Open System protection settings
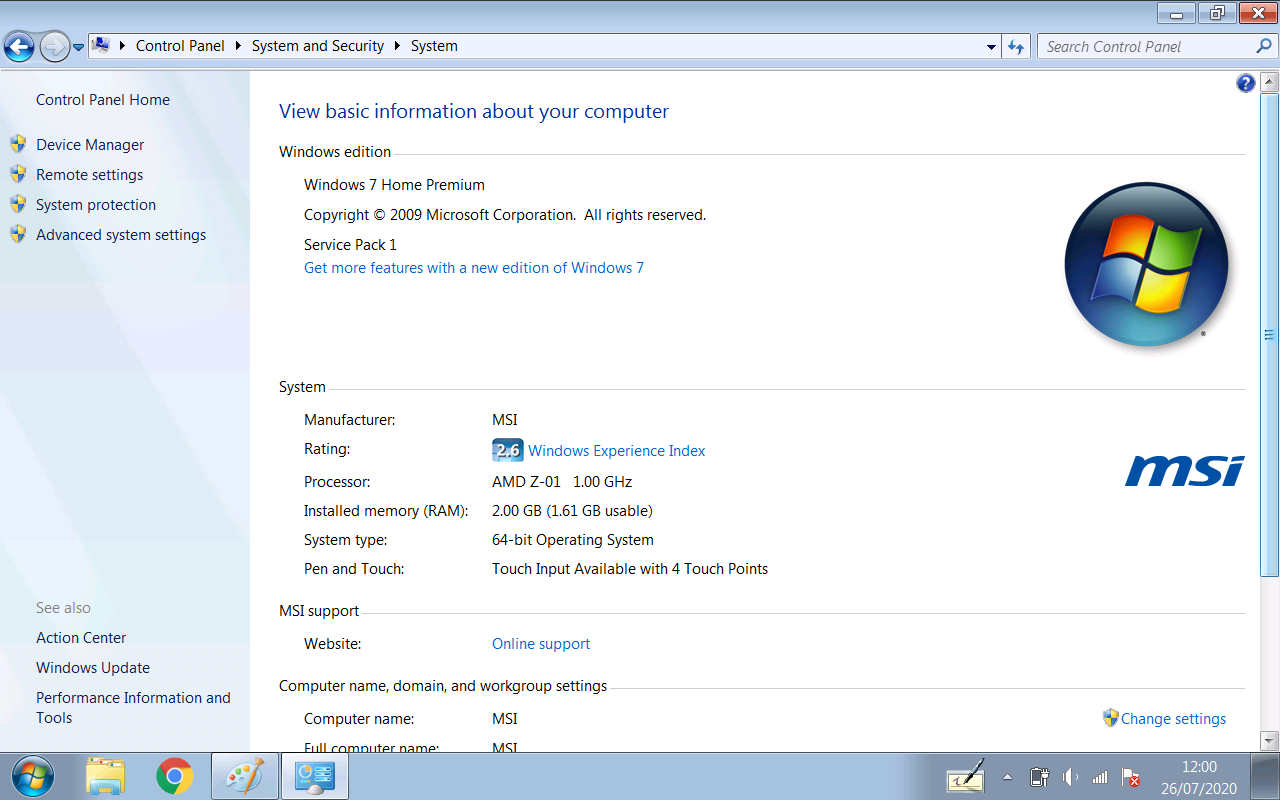The width and height of the screenshot is (1280, 800). [x=96, y=204]
